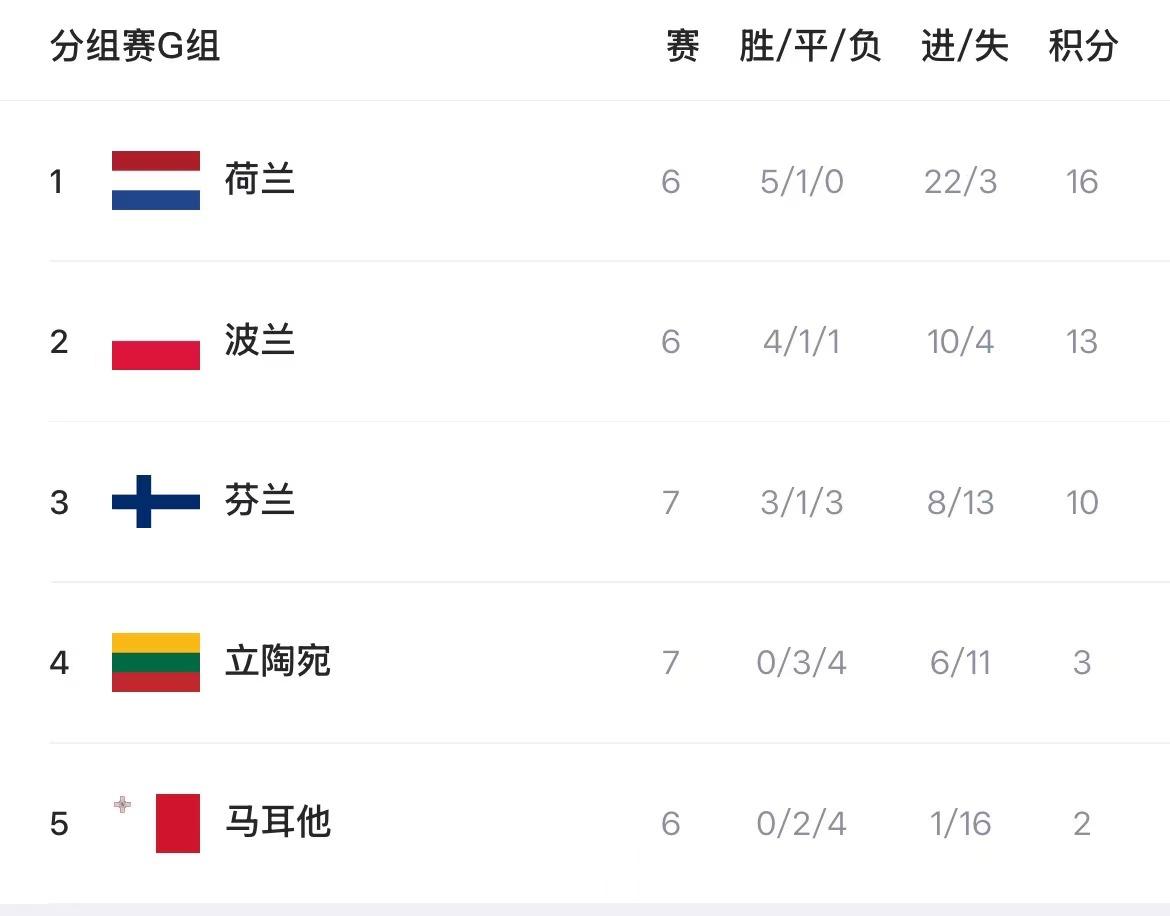This screenshot has width=1170, height=916.
Task: Select the 立陶宛 team name
Action: [277, 662]
